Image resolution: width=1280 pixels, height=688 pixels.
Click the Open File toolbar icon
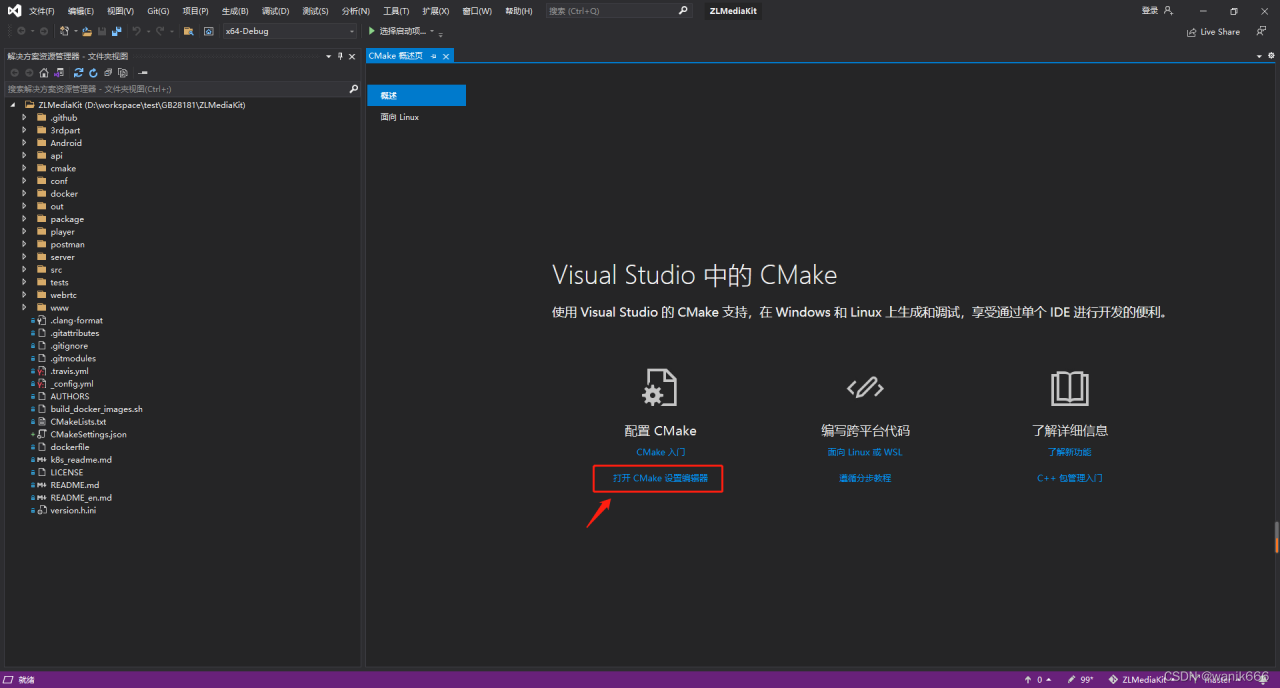[87, 31]
